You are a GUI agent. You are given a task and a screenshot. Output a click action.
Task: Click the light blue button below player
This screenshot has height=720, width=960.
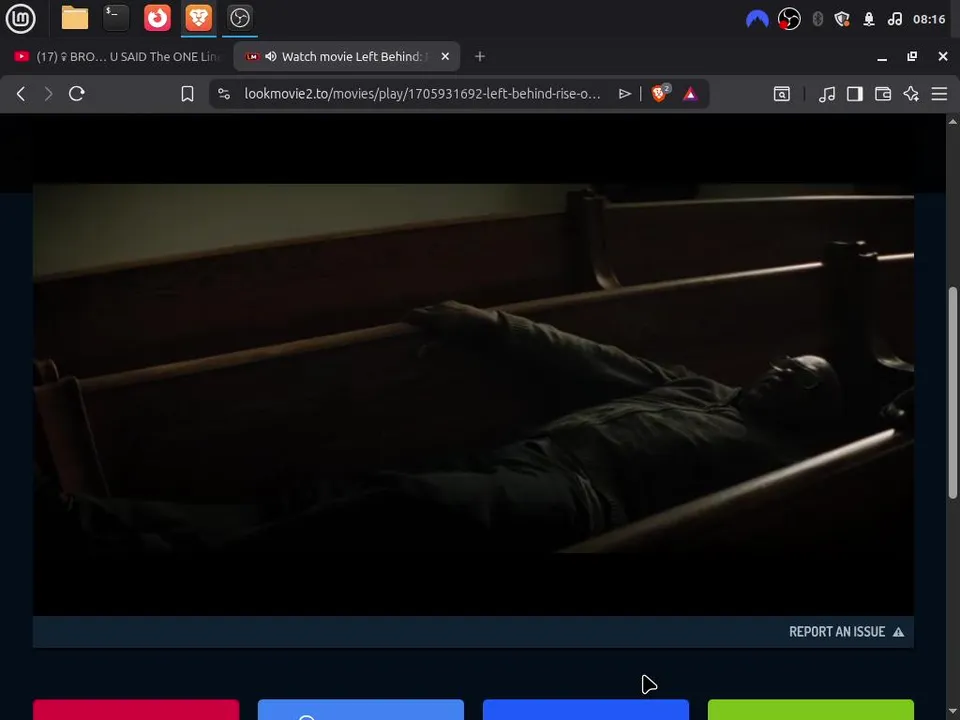pyautogui.click(x=361, y=710)
